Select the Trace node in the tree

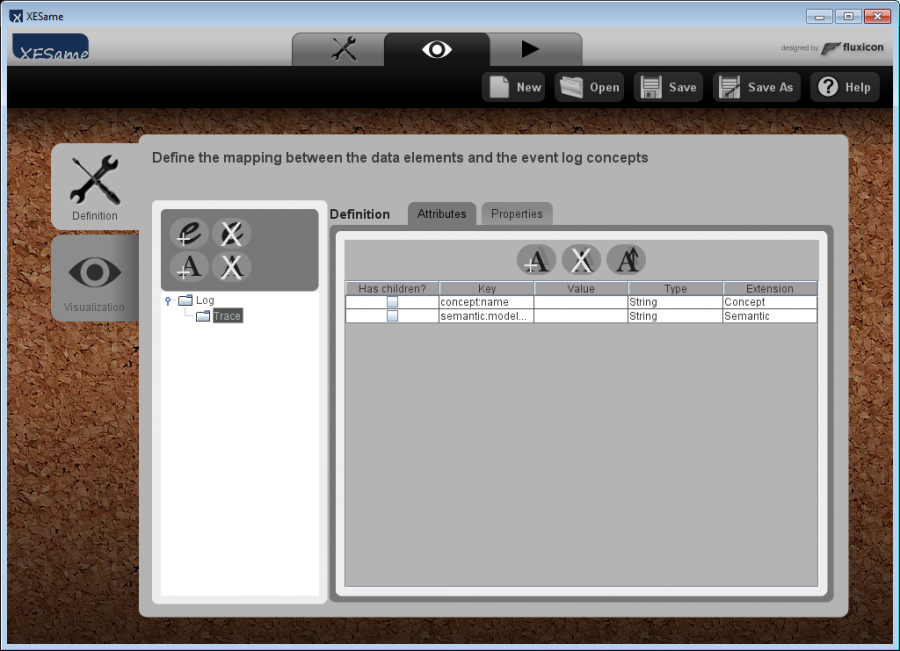(x=226, y=316)
